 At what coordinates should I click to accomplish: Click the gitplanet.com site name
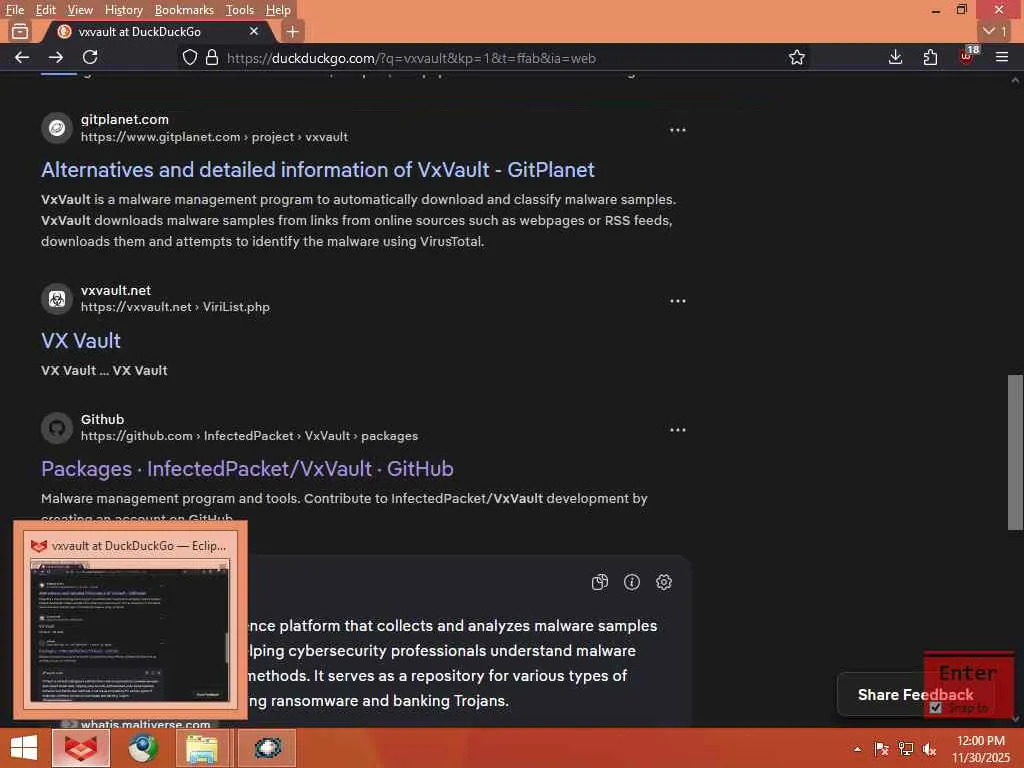(x=125, y=120)
